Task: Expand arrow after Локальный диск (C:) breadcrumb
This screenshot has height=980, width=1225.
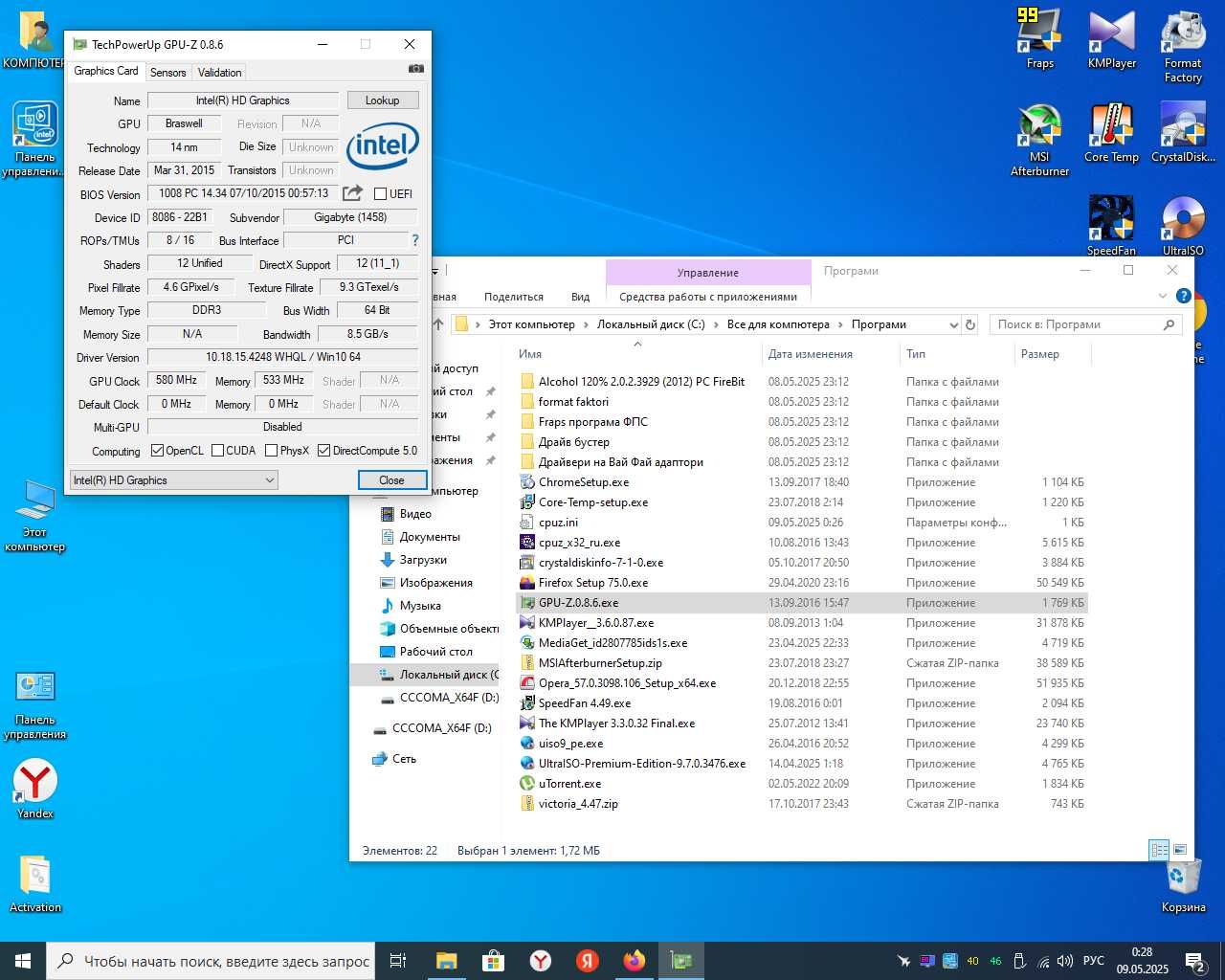Action: point(716,324)
